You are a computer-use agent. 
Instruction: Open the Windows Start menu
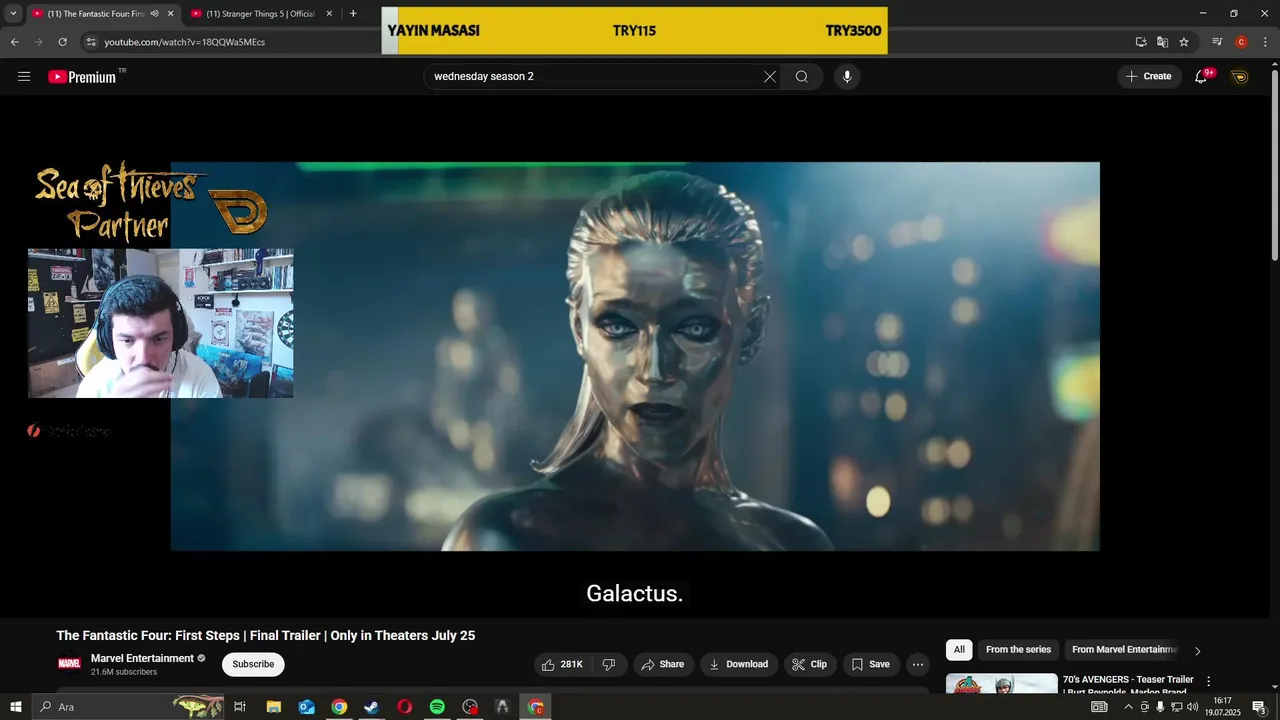click(15, 707)
